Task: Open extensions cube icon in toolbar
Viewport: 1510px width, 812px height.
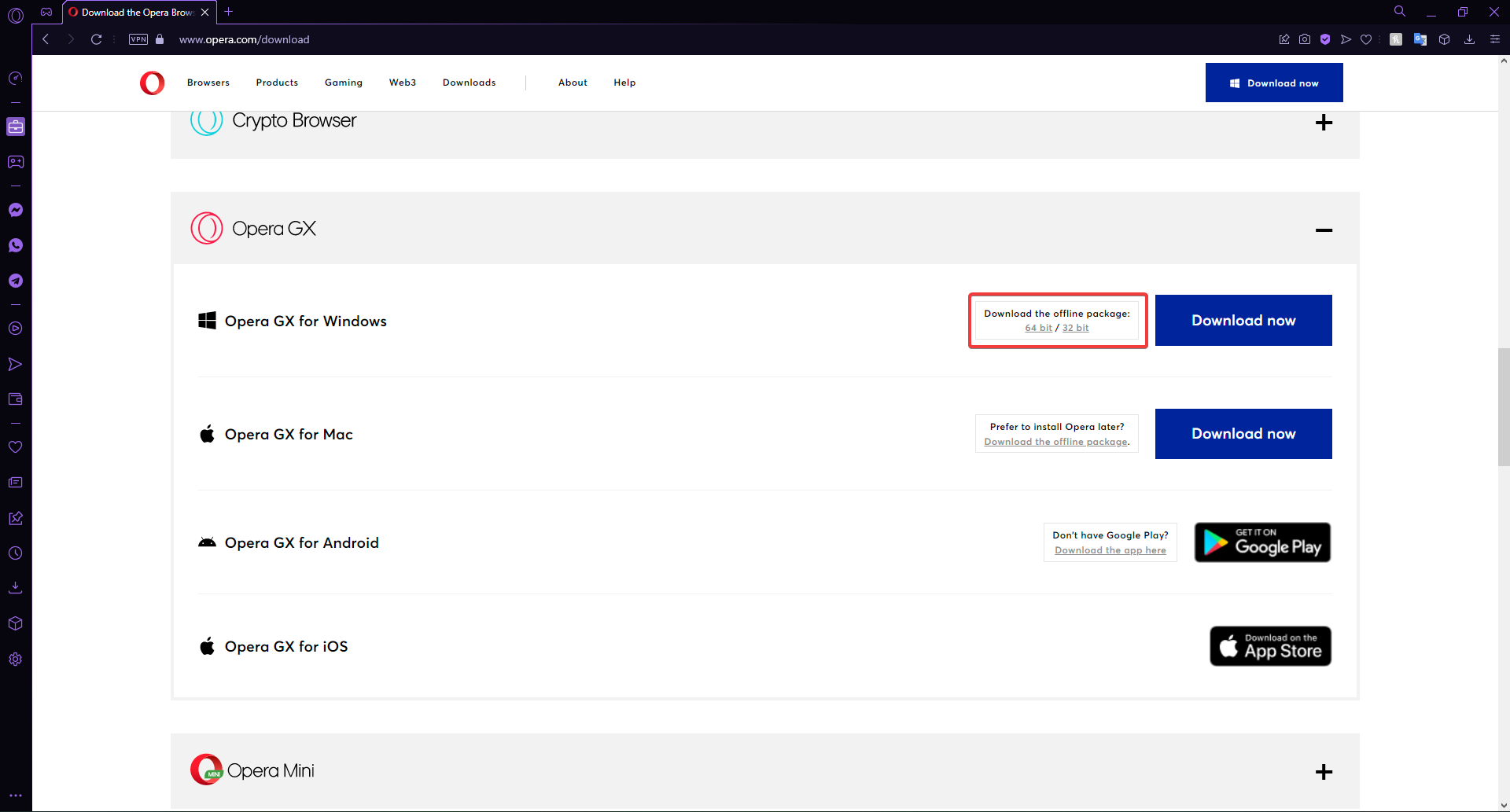Action: (x=1445, y=39)
